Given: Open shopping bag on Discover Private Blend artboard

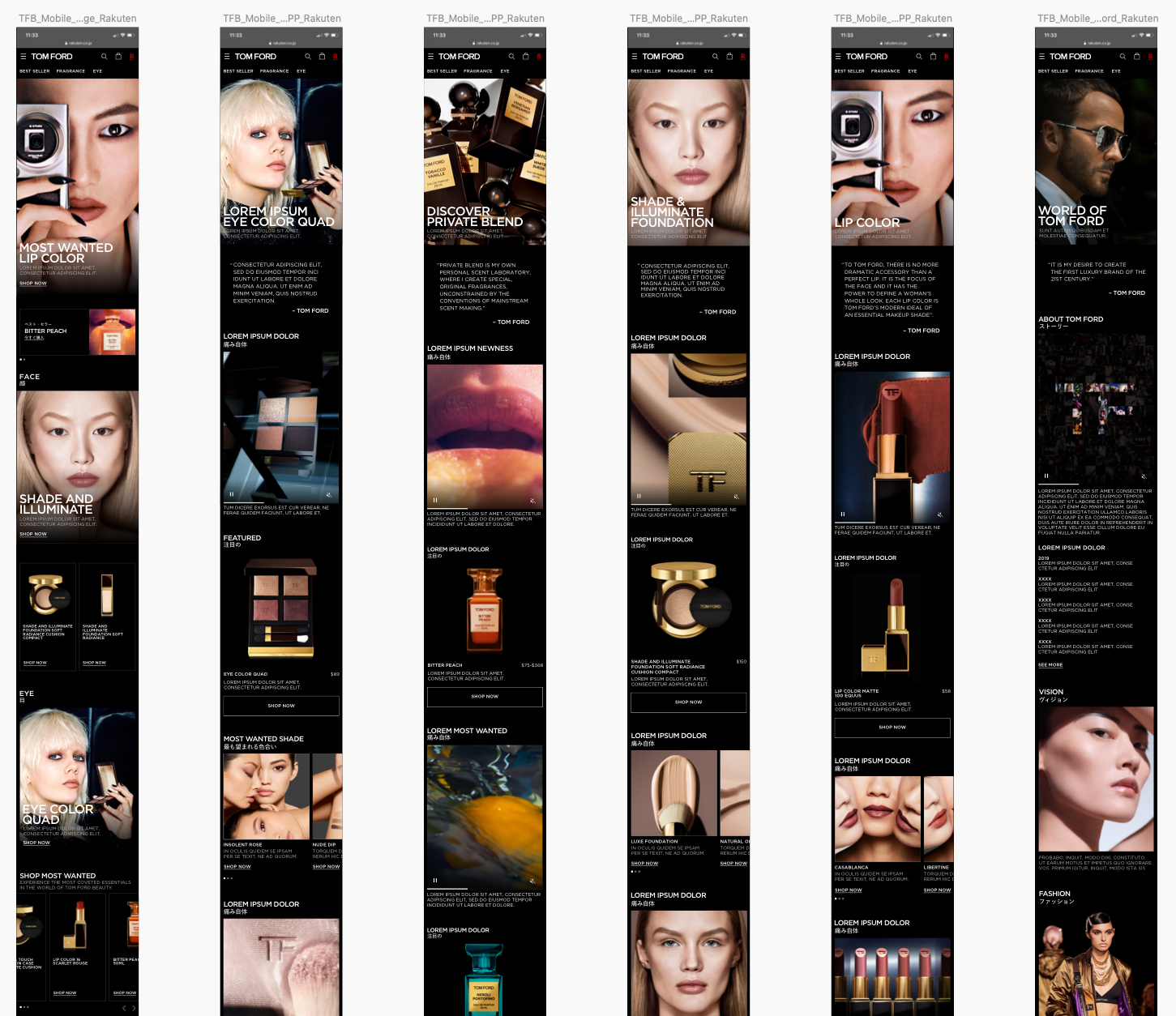Looking at the screenshot, I should 525,57.
